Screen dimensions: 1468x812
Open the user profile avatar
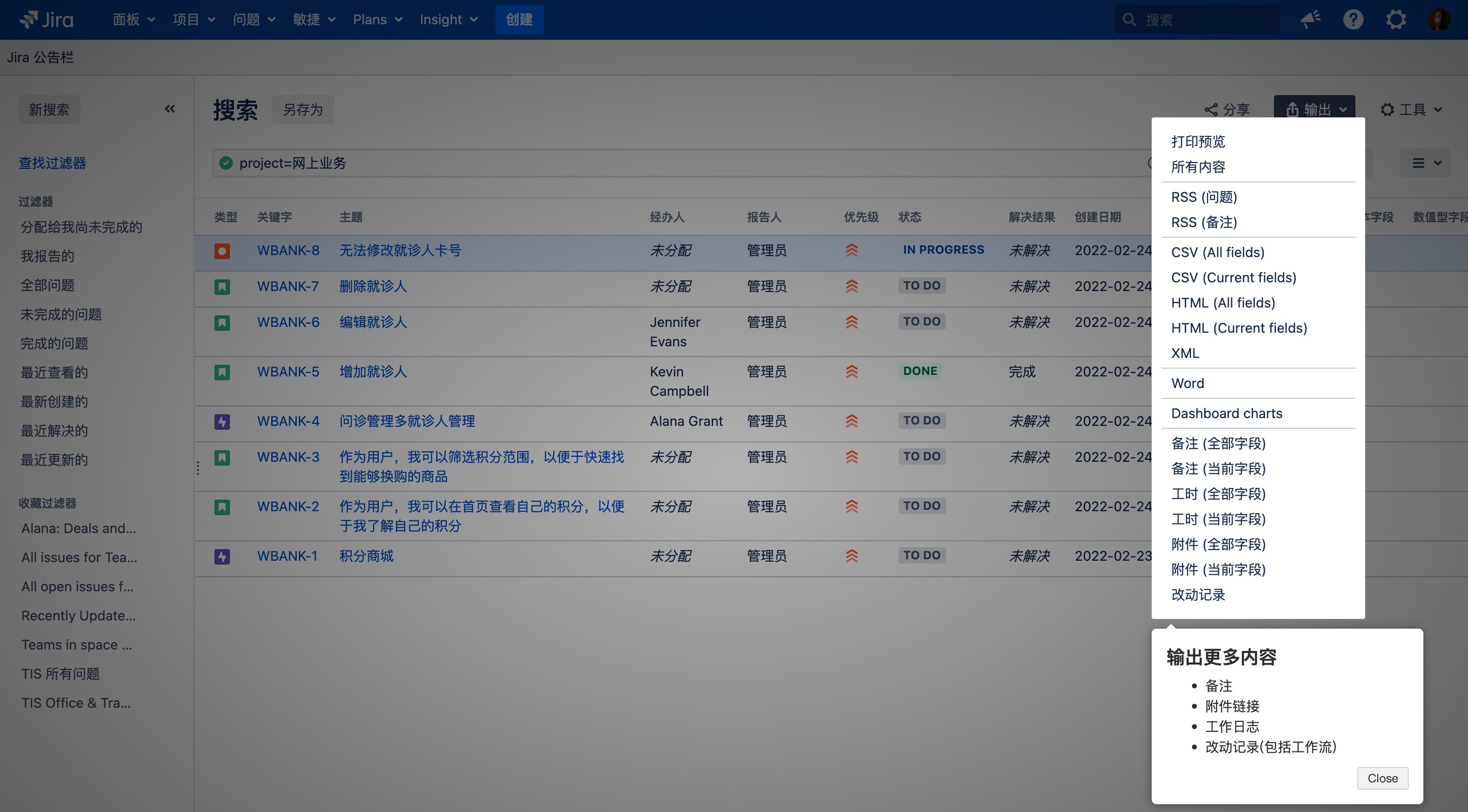tap(1438, 19)
